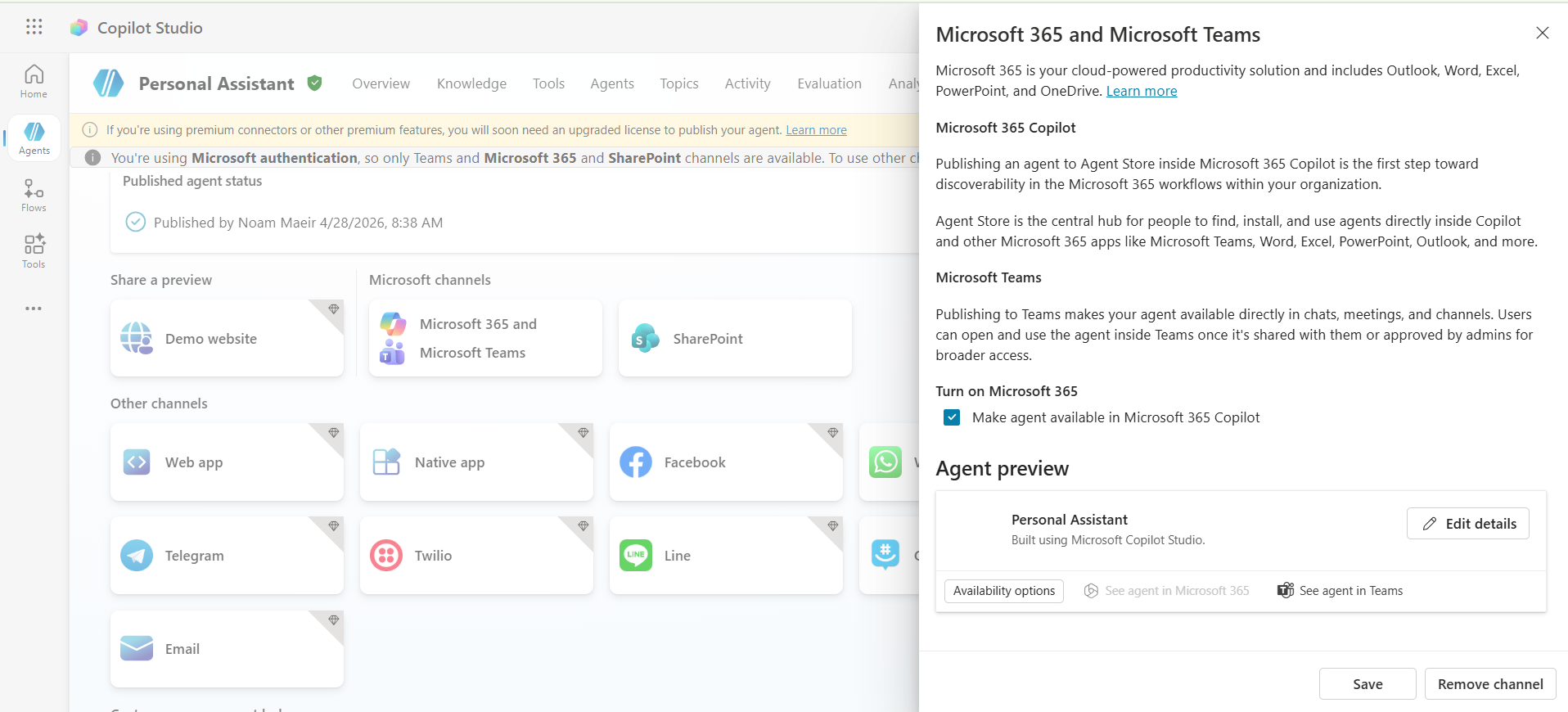Click the GroupMe channel icon

[885, 555]
